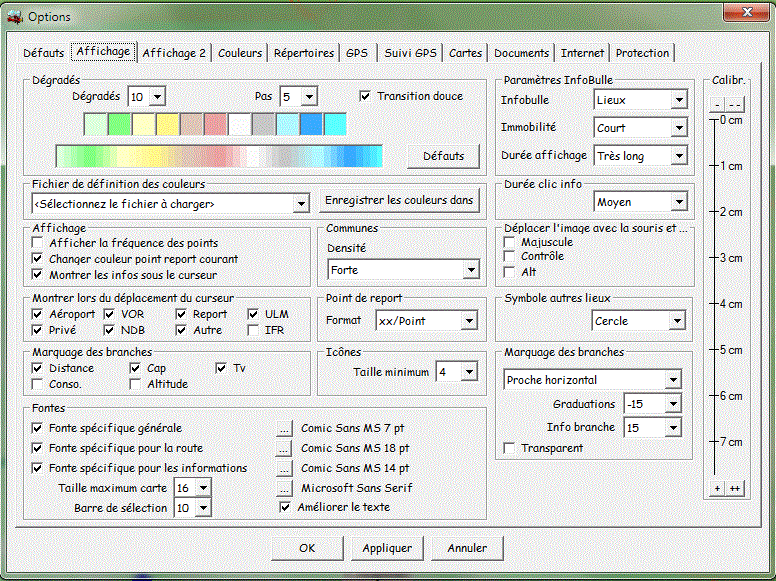Browse font for Fonte spécifique générale

click(x=284, y=429)
